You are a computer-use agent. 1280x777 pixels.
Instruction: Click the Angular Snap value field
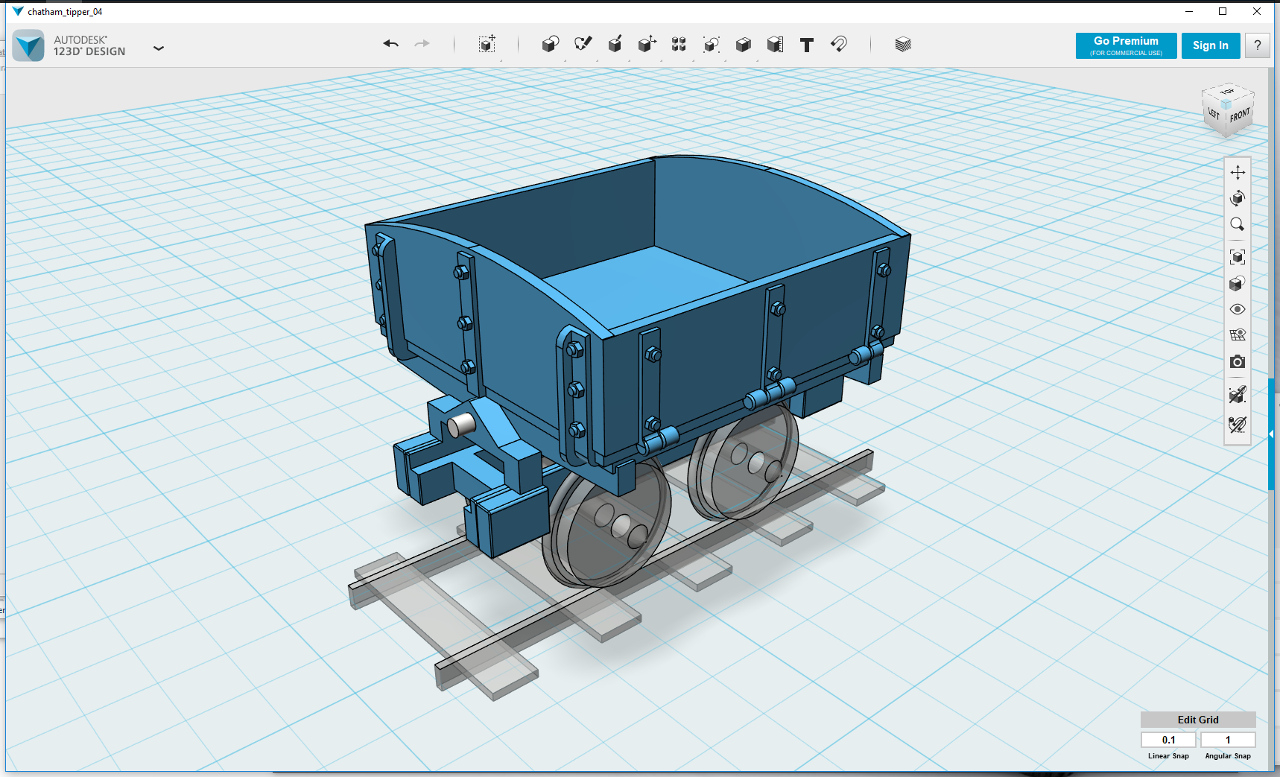click(1228, 740)
